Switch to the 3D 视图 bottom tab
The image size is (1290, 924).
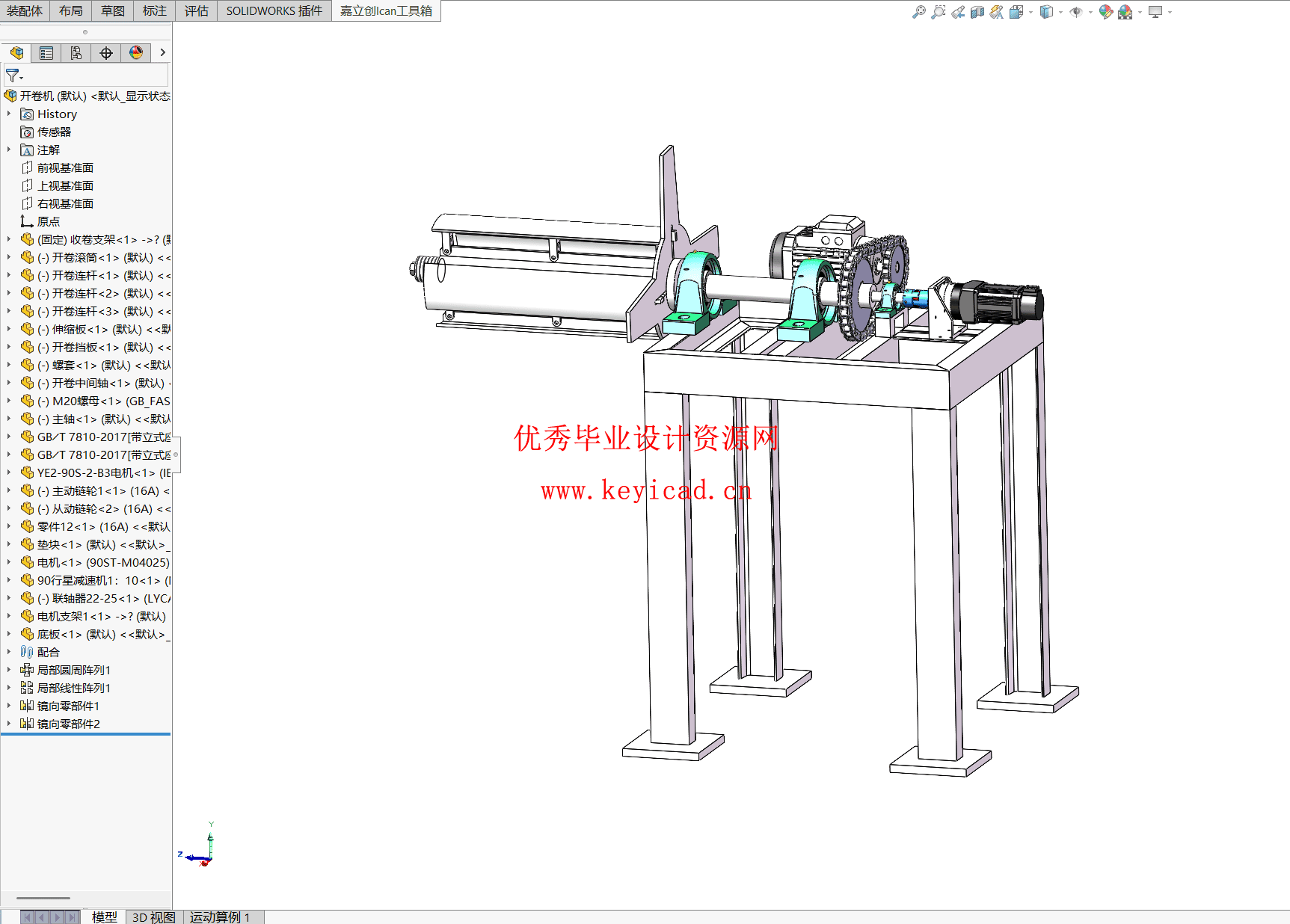(153, 917)
